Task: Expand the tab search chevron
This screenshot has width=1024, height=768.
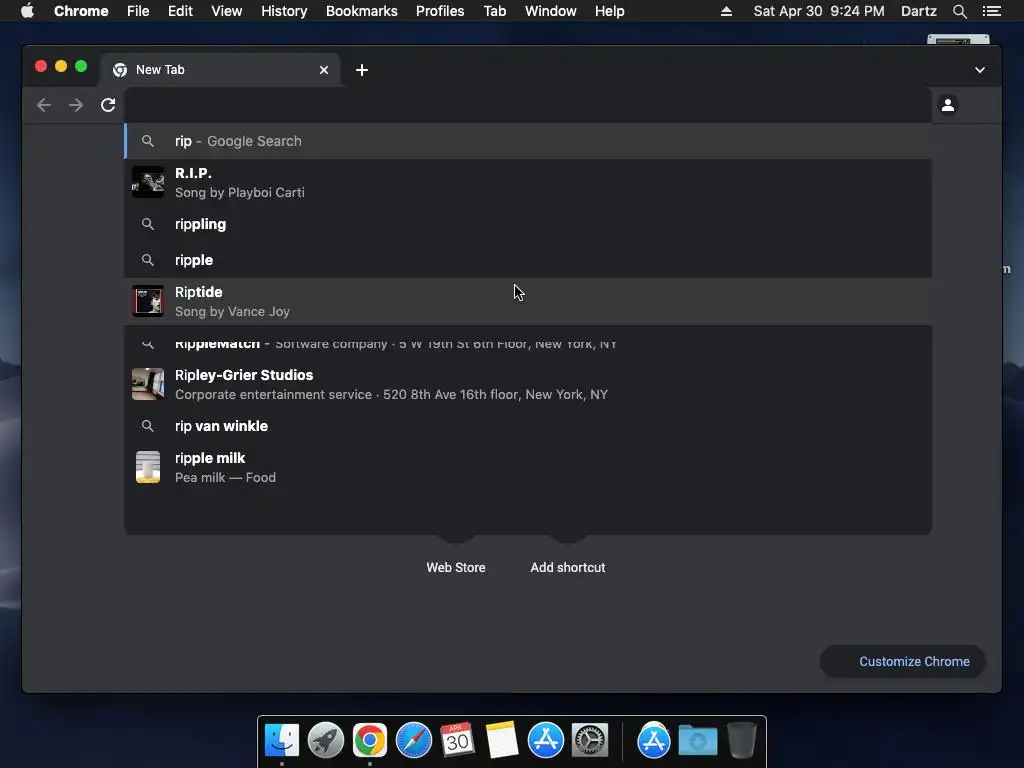Action: point(980,70)
